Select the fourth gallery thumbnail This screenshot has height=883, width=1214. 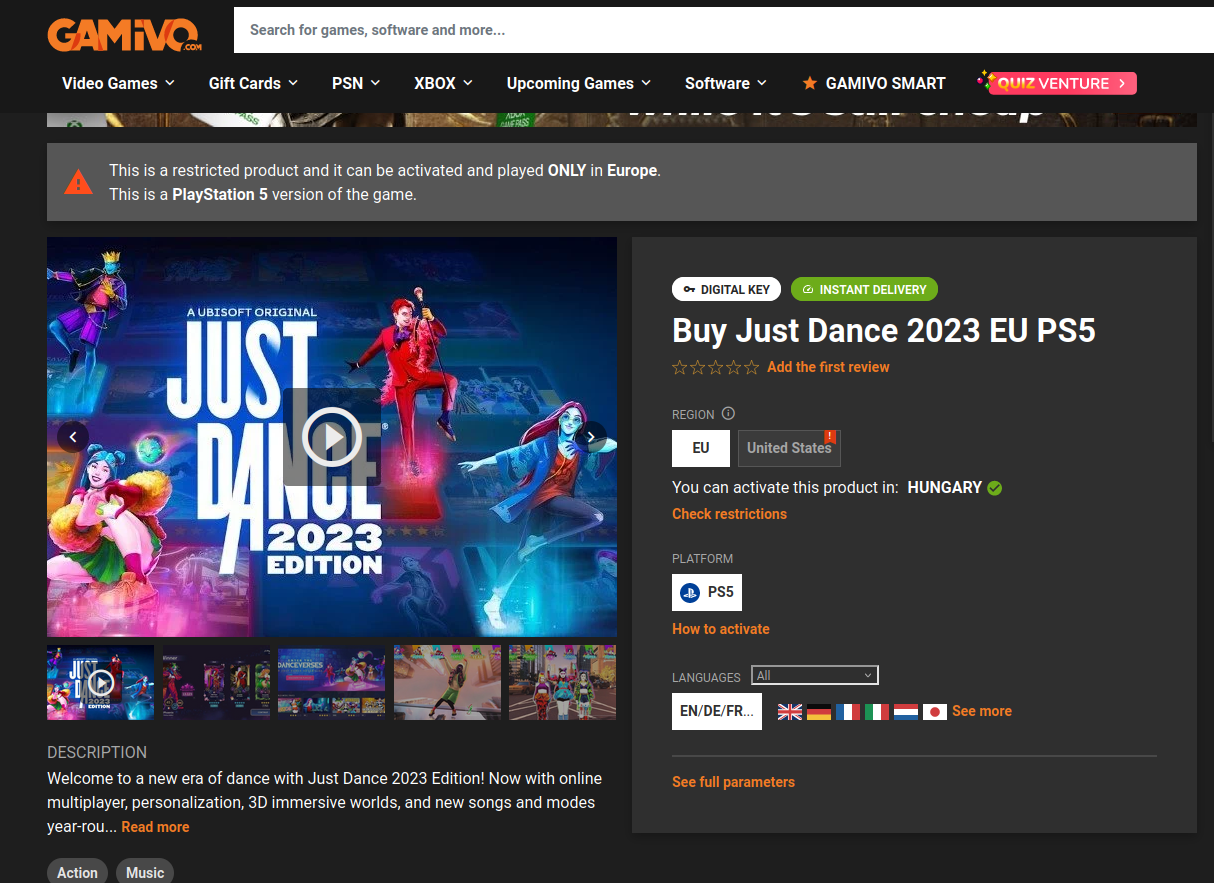(447, 682)
